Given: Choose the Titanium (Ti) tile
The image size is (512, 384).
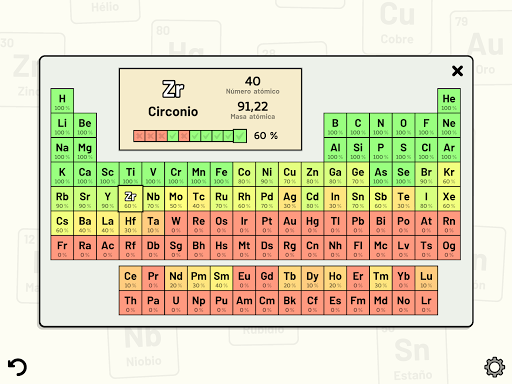Looking at the screenshot, I should pyautogui.click(x=130, y=174).
